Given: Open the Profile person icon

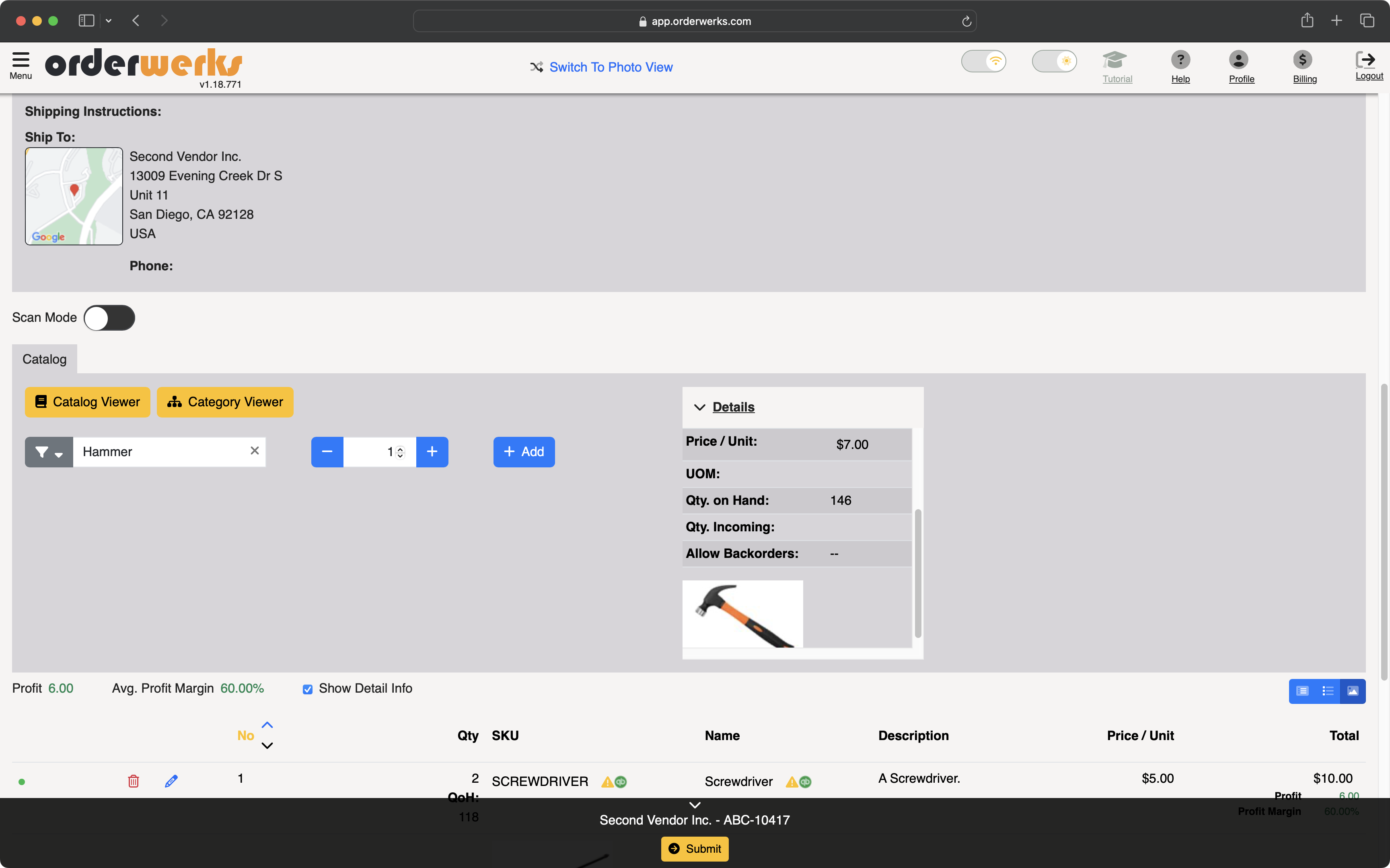Looking at the screenshot, I should pos(1238,60).
